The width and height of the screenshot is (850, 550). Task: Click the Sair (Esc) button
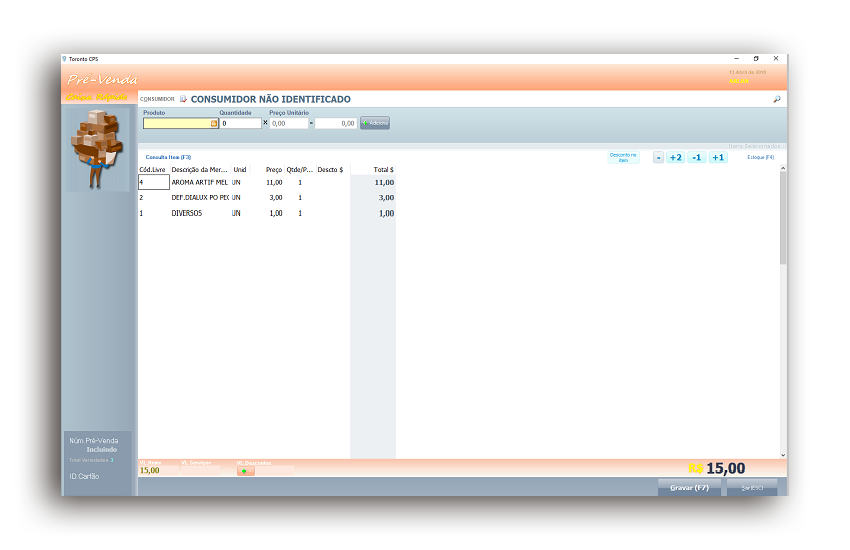pyautogui.click(x=752, y=487)
